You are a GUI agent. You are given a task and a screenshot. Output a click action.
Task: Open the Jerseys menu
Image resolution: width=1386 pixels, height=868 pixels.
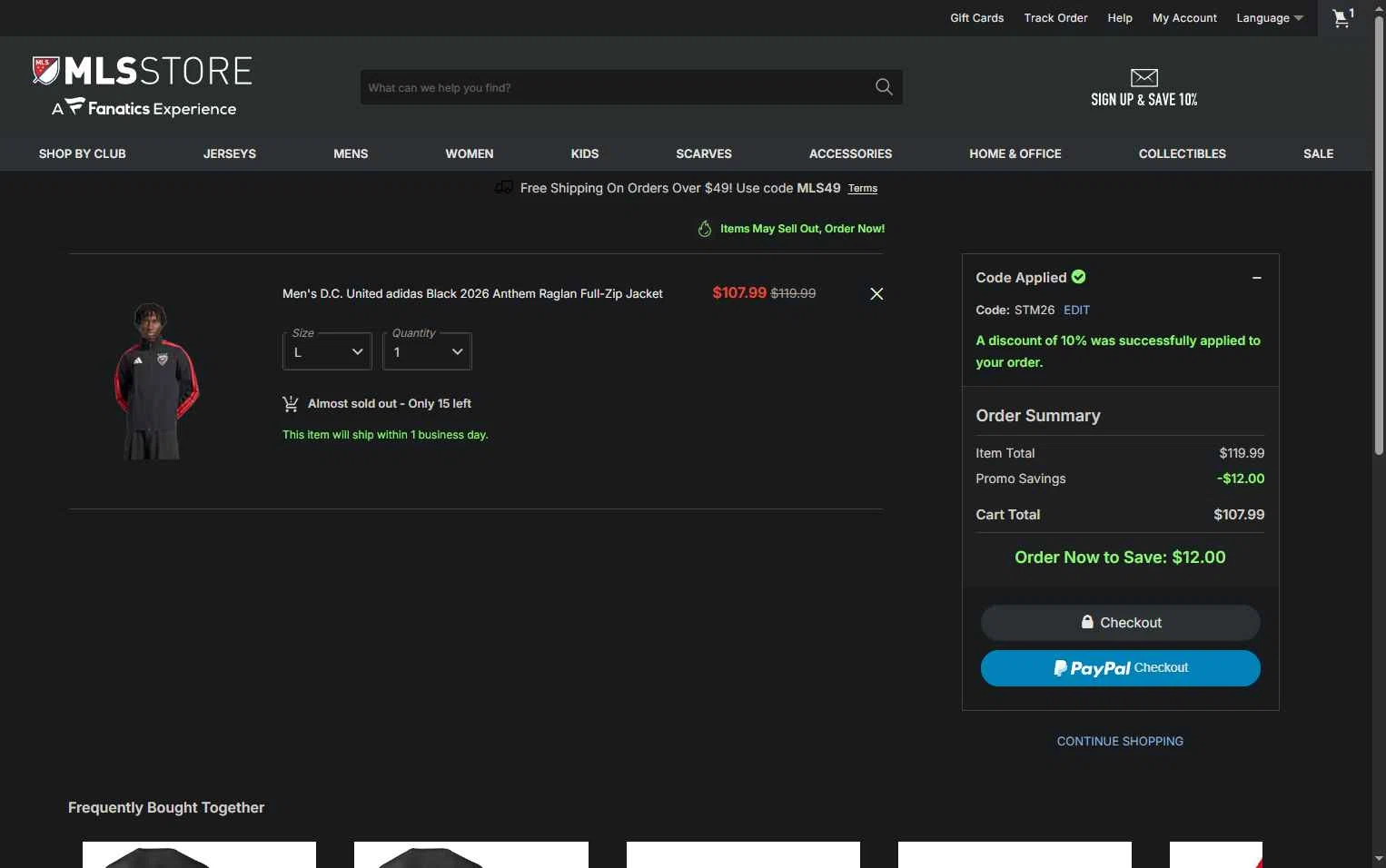tap(230, 153)
